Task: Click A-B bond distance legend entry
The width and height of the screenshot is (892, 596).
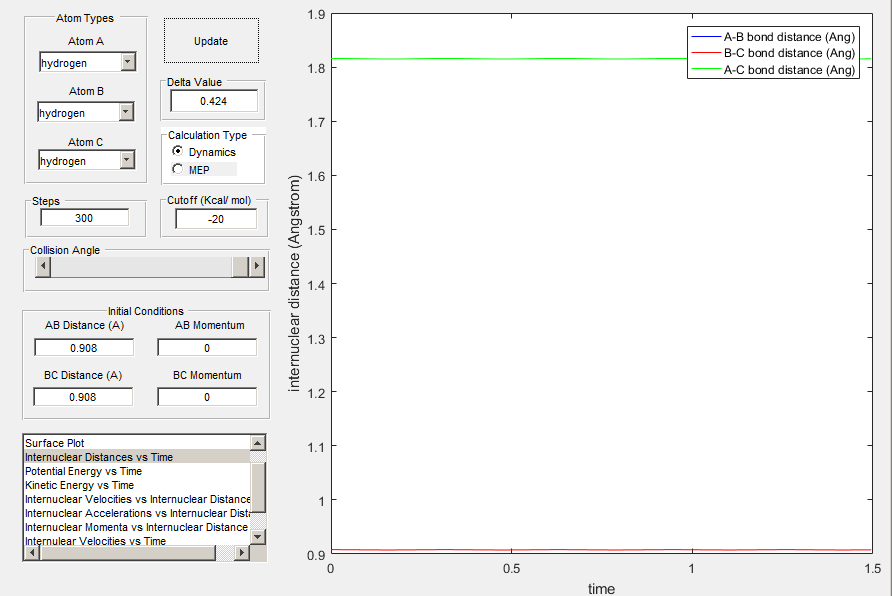Action: click(x=773, y=37)
